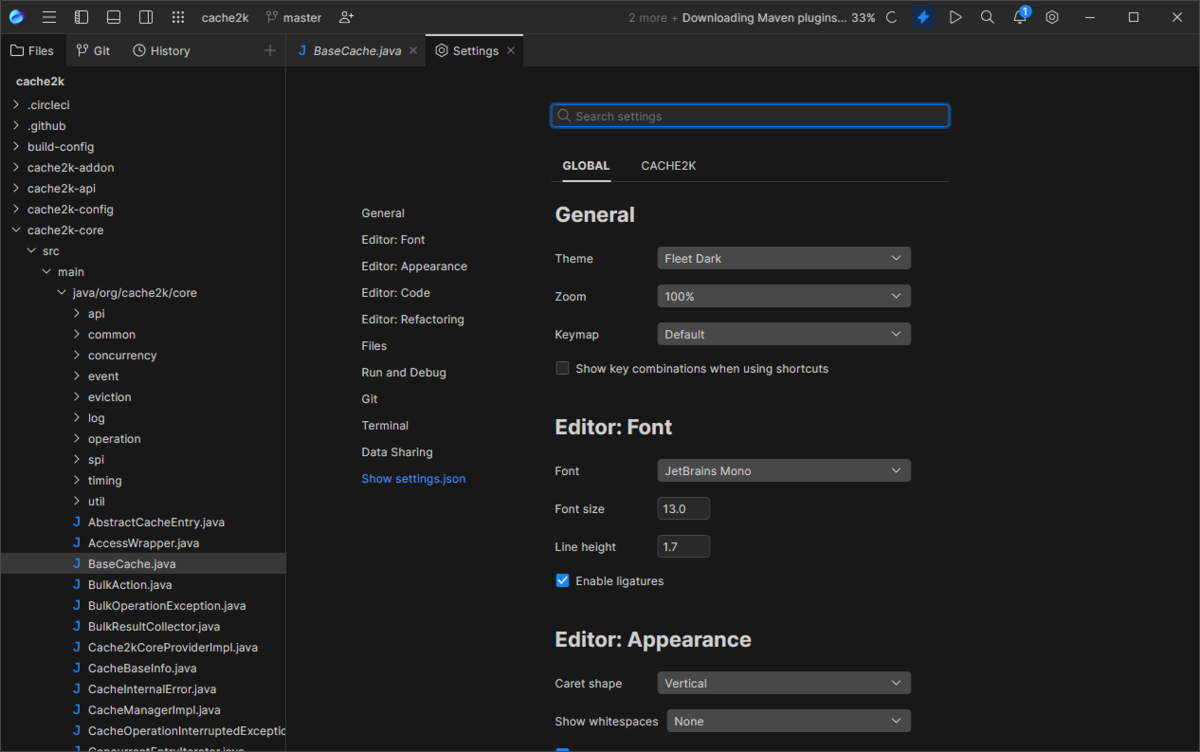This screenshot has height=752, width=1200.
Task: Open the Zoom dropdown showing 100%
Action: pyautogui.click(x=784, y=296)
